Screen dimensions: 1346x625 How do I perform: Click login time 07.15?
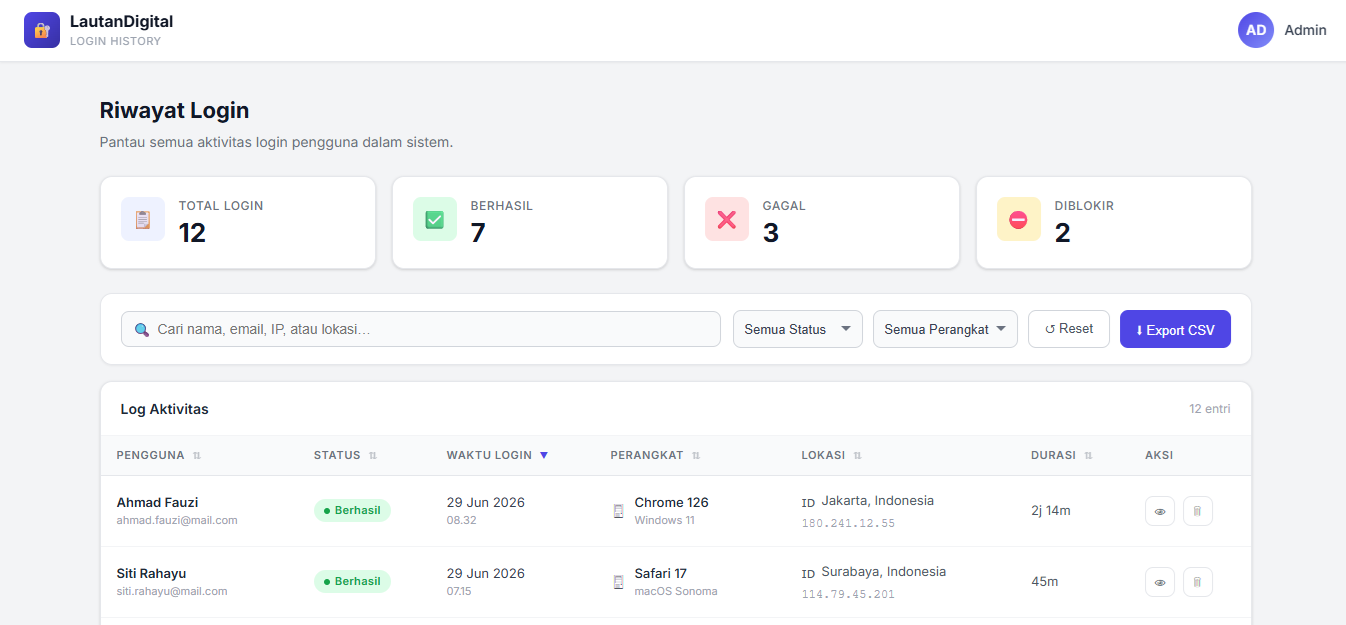coord(459,591)
